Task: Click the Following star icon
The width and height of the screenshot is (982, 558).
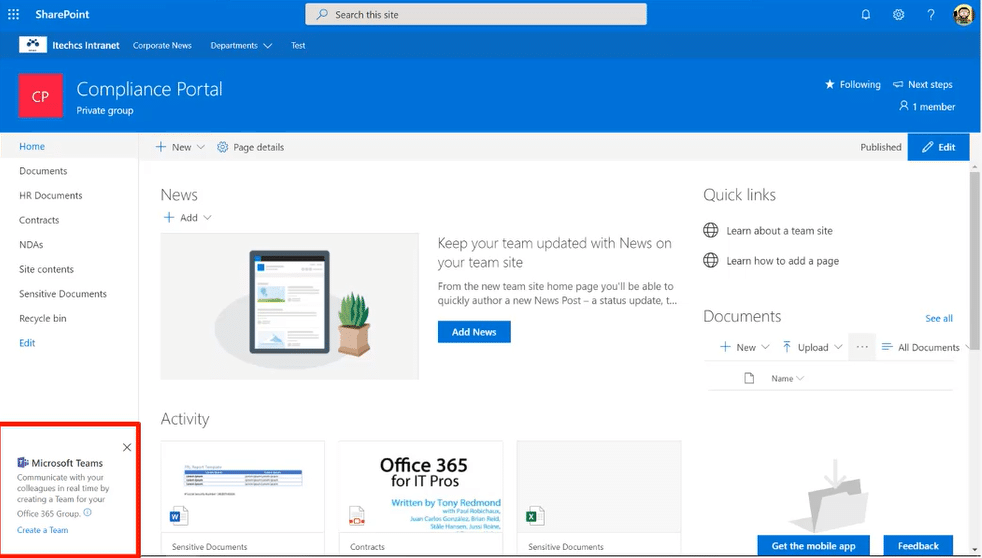Action: [x=829, y=84]
